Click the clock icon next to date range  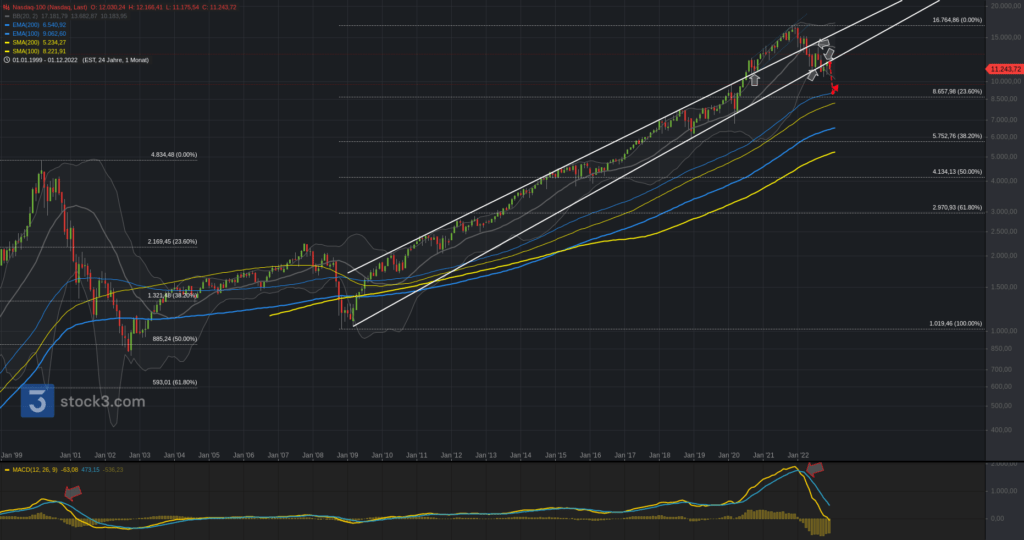(6, 60)
